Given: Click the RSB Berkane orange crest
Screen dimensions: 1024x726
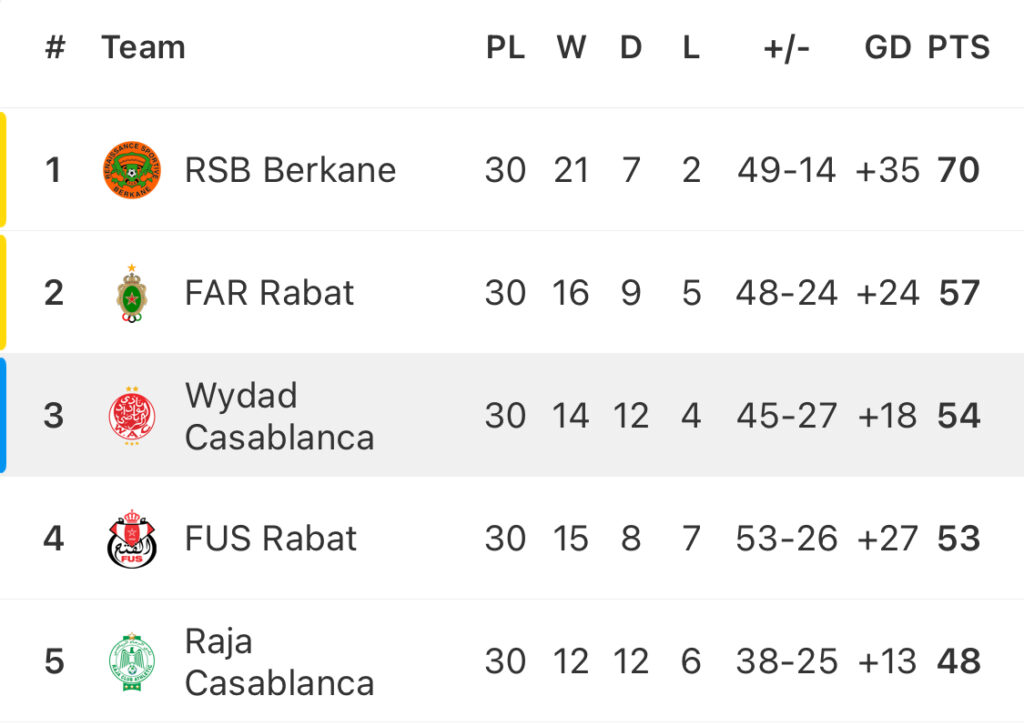Looking at the screenshot, I should (x=132, y=170).
